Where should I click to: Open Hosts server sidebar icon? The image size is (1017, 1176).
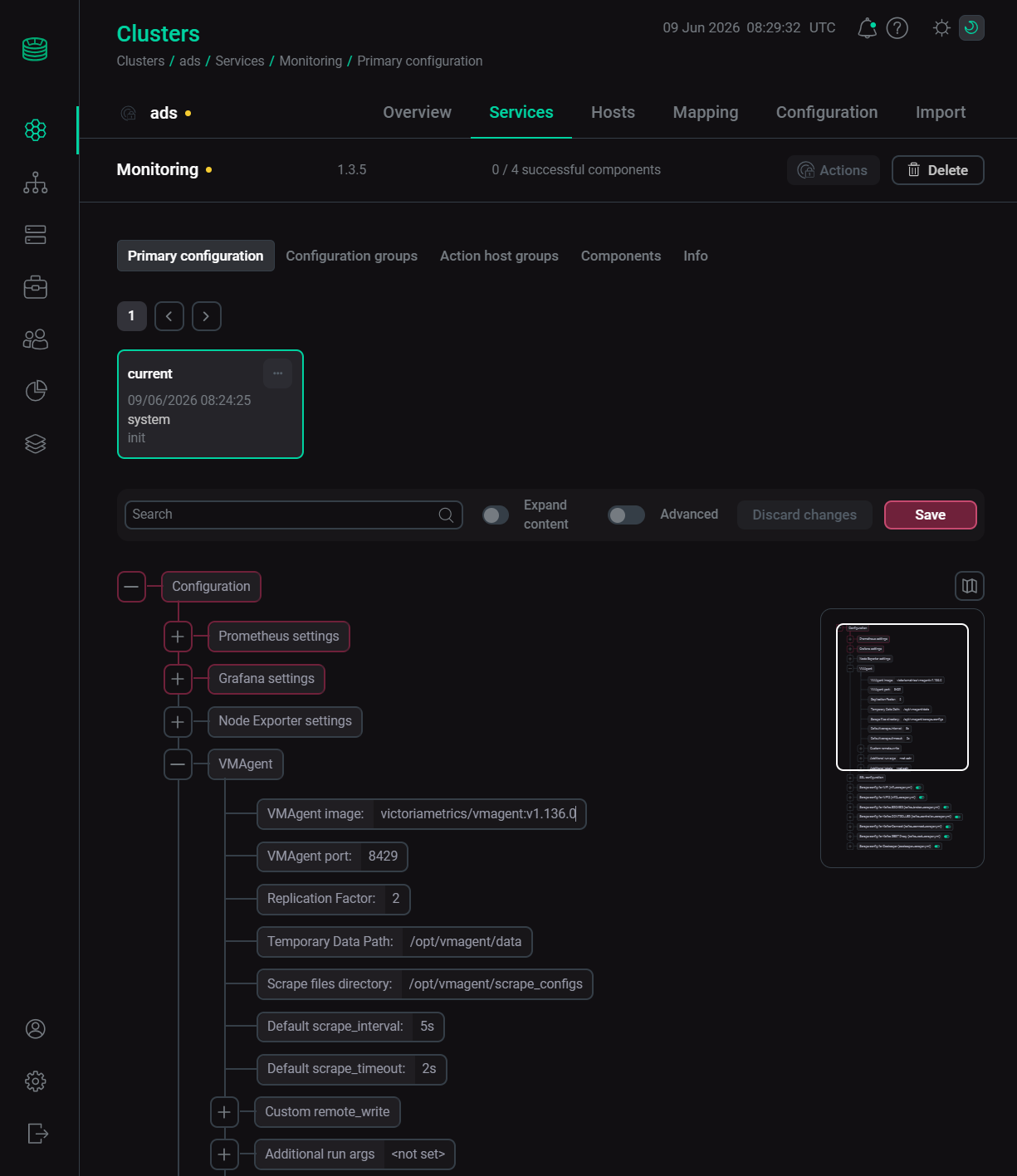pos(36,235)
